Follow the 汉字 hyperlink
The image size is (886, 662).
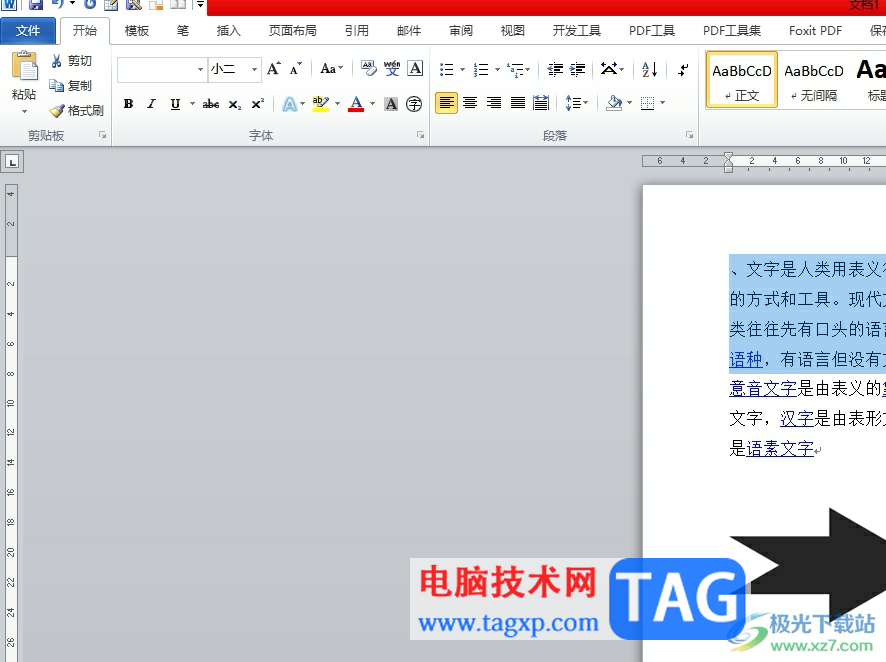click(797, 419)
